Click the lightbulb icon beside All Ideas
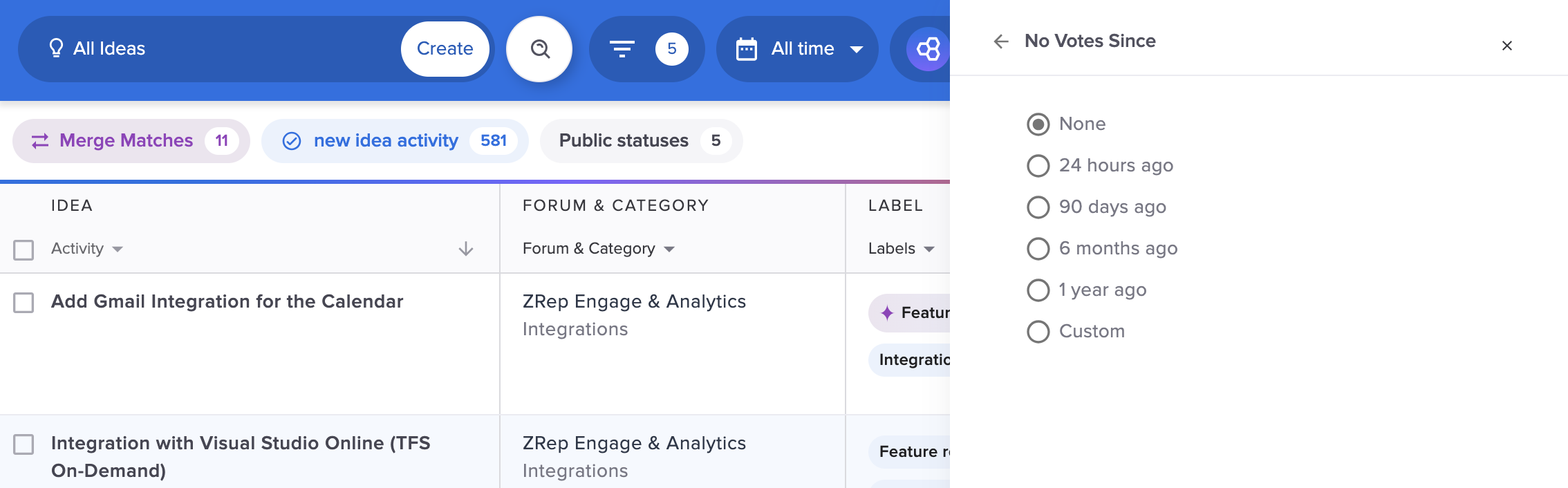Image resolution: width=1568 pixels, height=488 pixels. click(56, 48)
